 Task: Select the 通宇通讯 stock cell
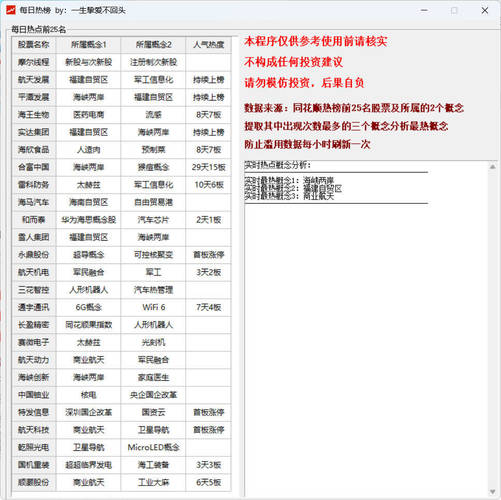pos(34,307)
